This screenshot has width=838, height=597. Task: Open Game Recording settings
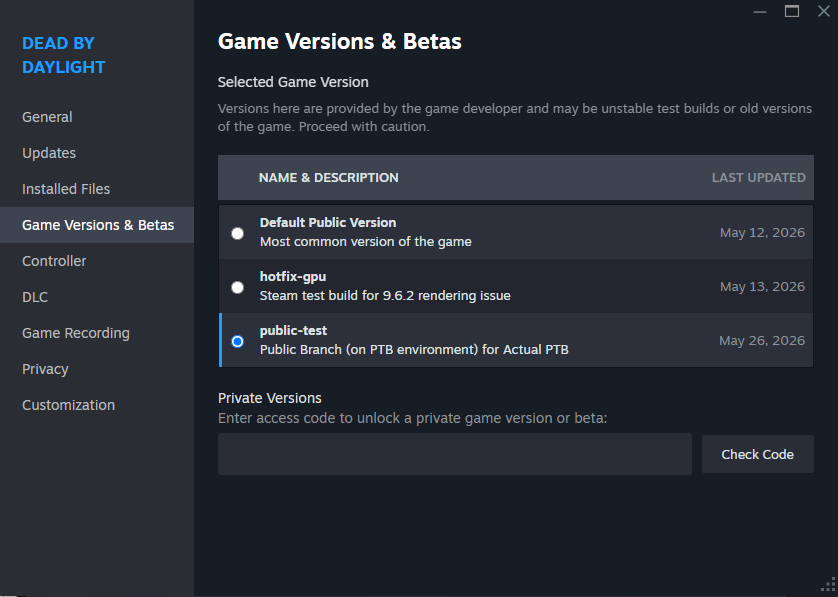75,333
